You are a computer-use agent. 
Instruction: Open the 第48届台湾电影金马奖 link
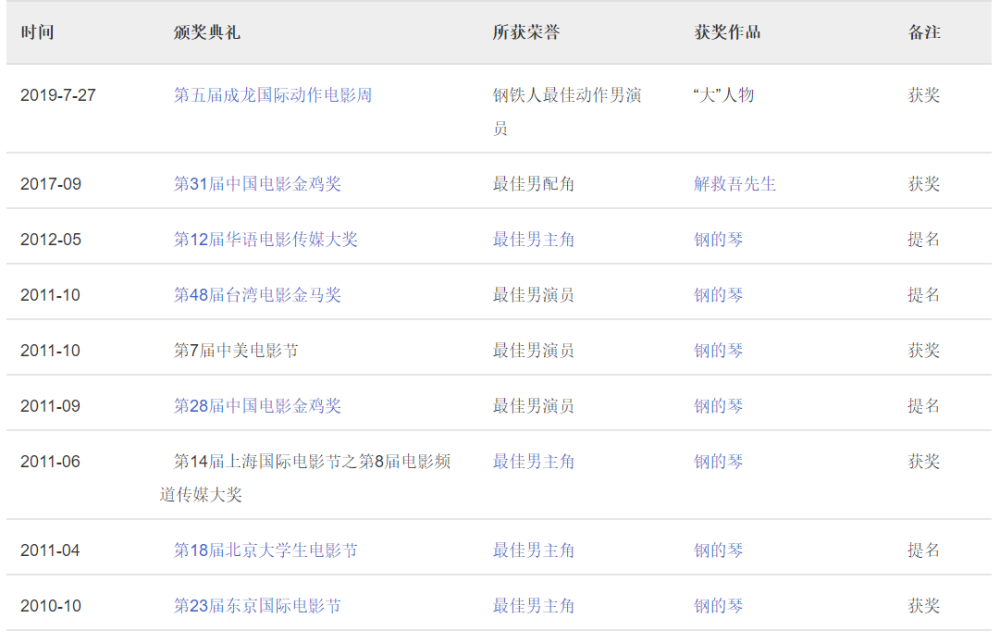point(257,295)
